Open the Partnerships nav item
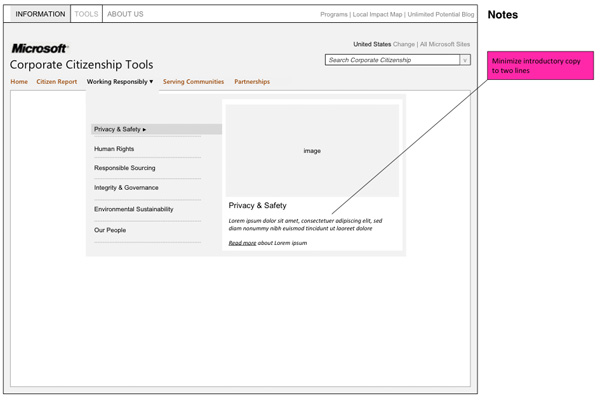Screen dimensions: 600x401 tap(252, 82)
